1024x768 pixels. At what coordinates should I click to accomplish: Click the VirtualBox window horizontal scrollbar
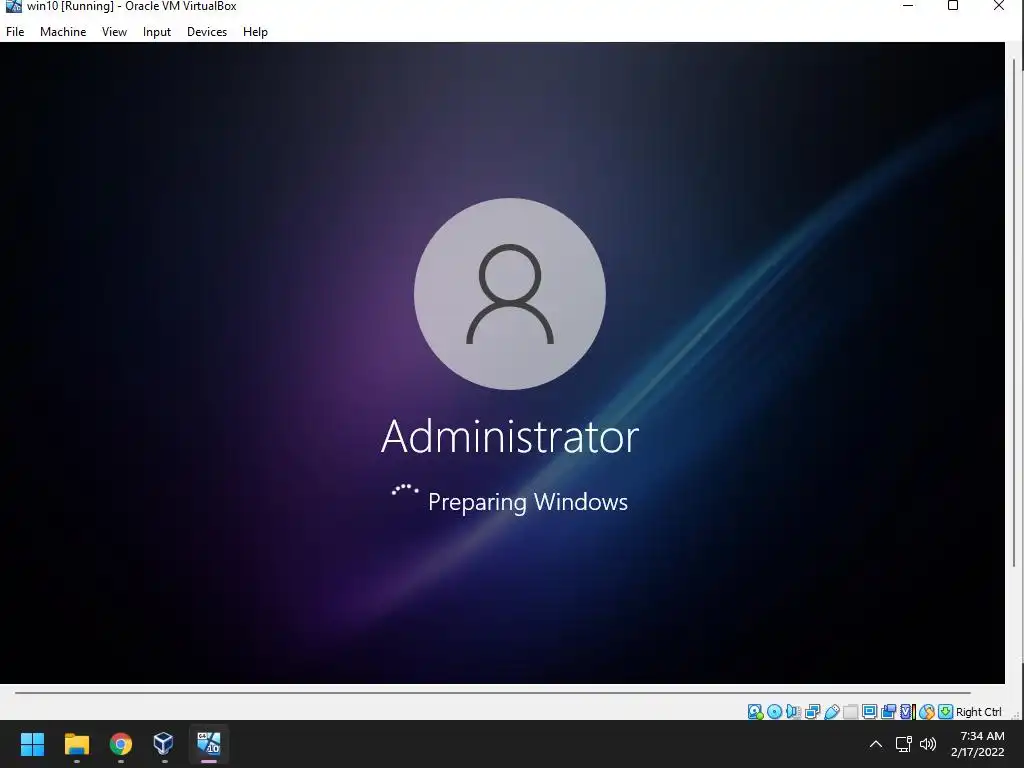[492, 692]
